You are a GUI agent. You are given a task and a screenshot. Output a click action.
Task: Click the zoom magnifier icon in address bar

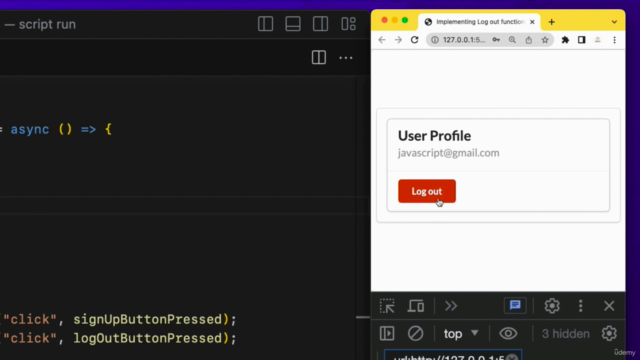click(x=512, y=40)
